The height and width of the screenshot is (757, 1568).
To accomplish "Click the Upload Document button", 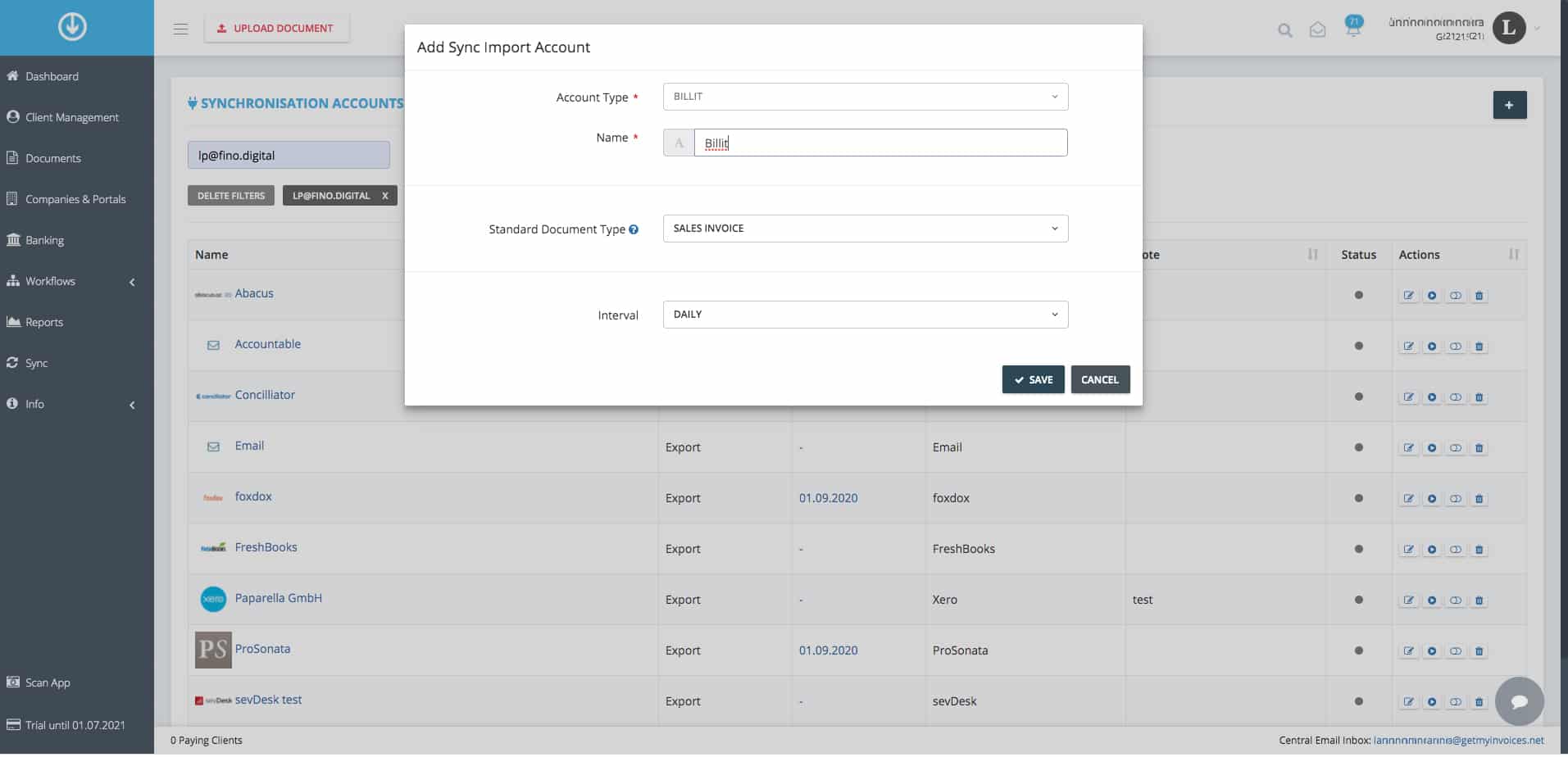I will click(x=276, y=29).
